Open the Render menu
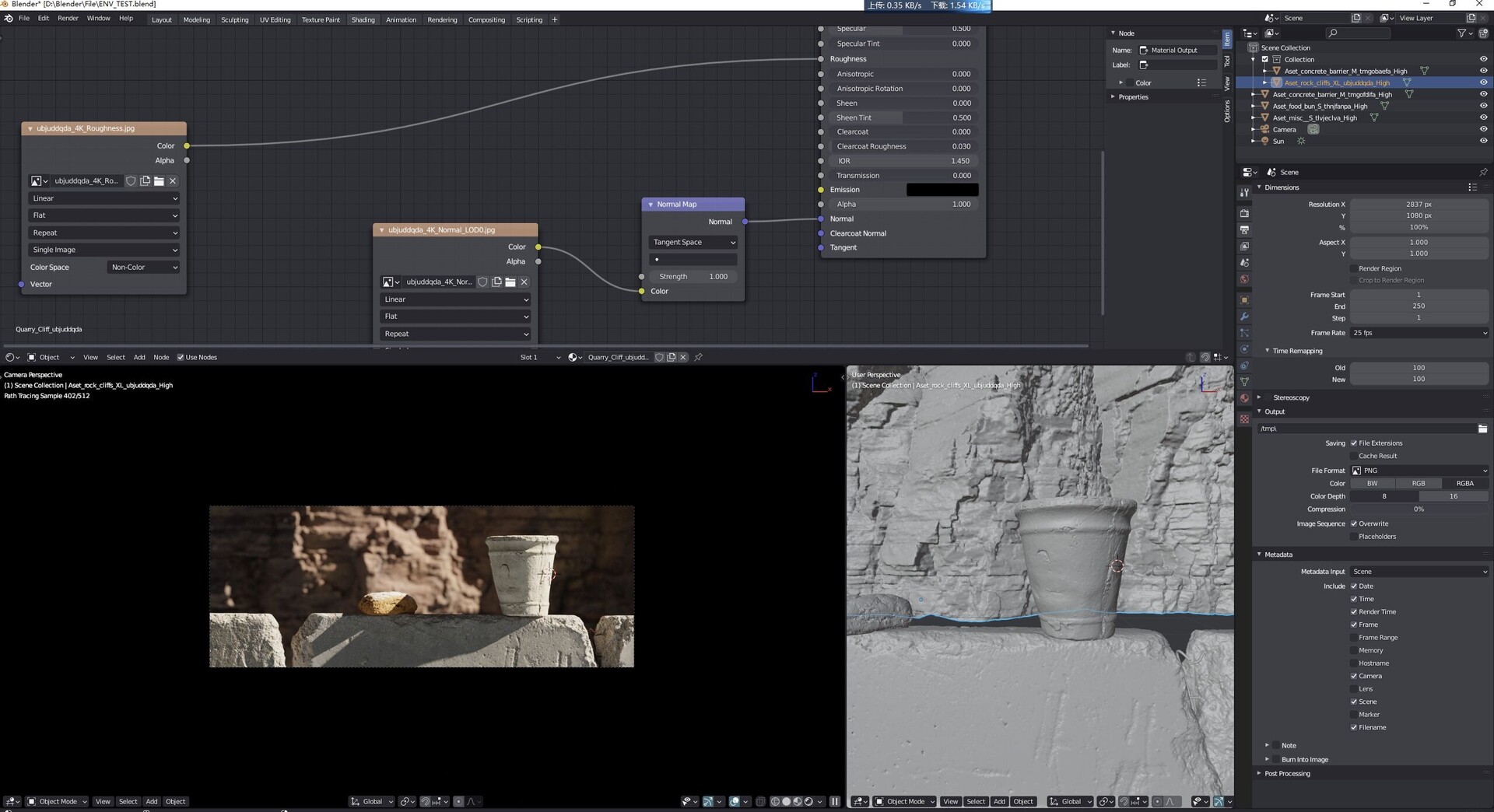The width and height of the screenshot is (1494, 812). point(68,19)
